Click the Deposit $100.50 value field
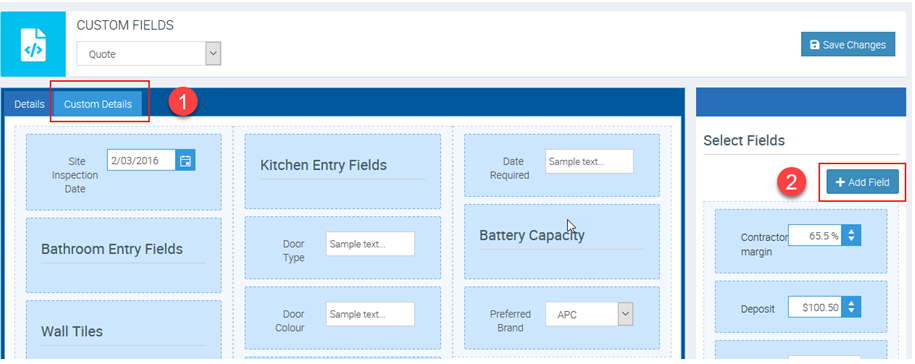The image size is (915, 364). [815, 307]
